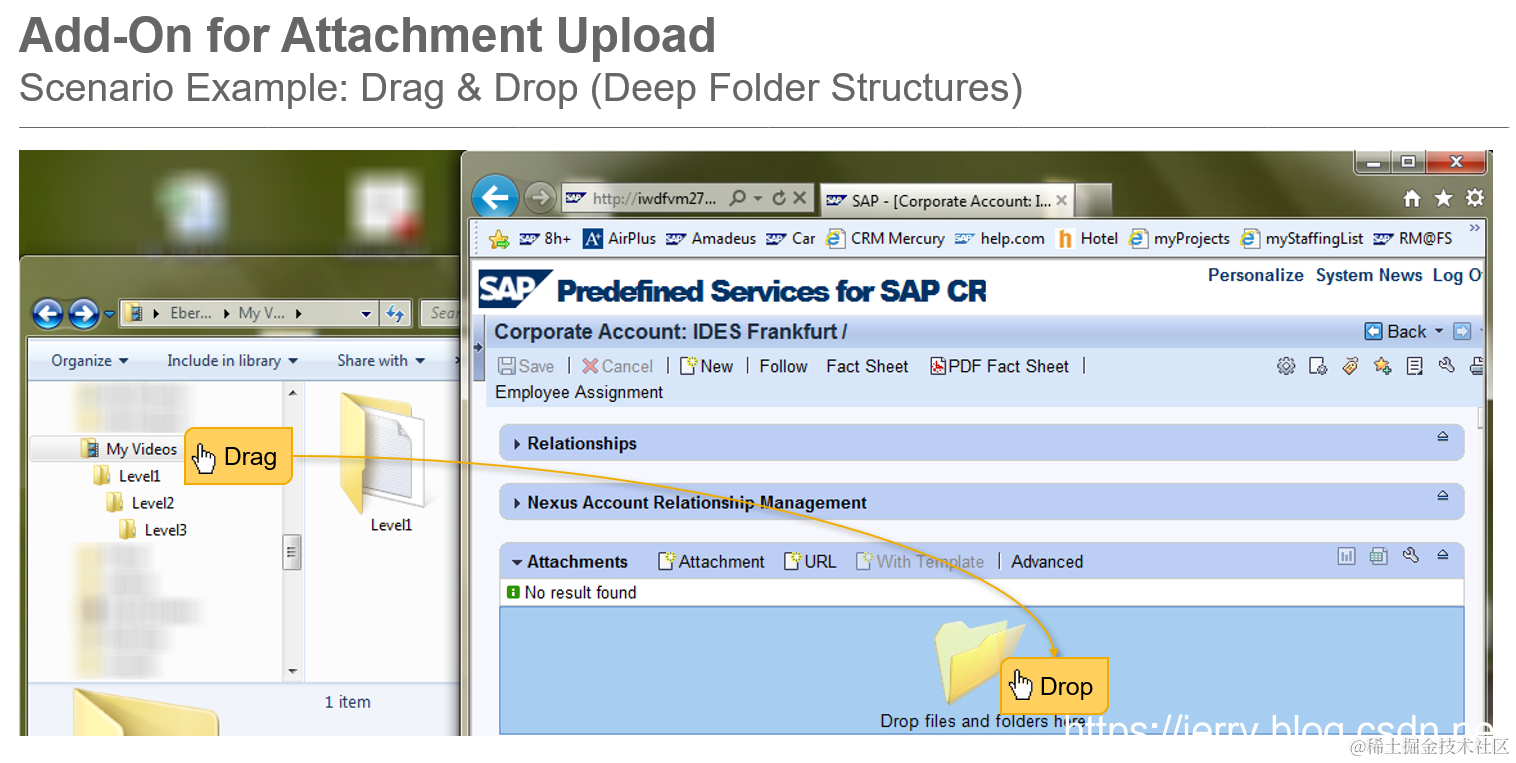Click the add to favorites bar star icon

click(499, 239)
